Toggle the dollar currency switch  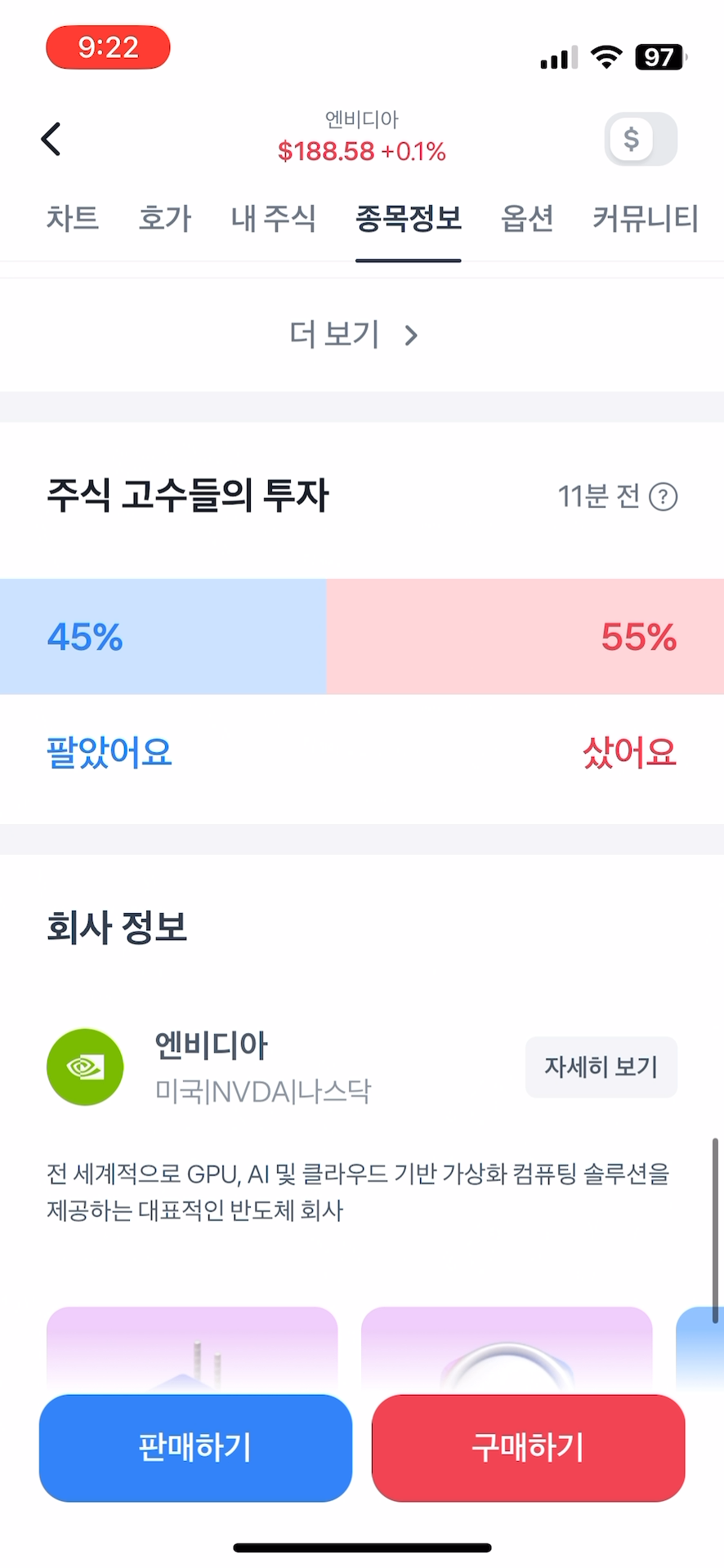click(x=641, y=139)
